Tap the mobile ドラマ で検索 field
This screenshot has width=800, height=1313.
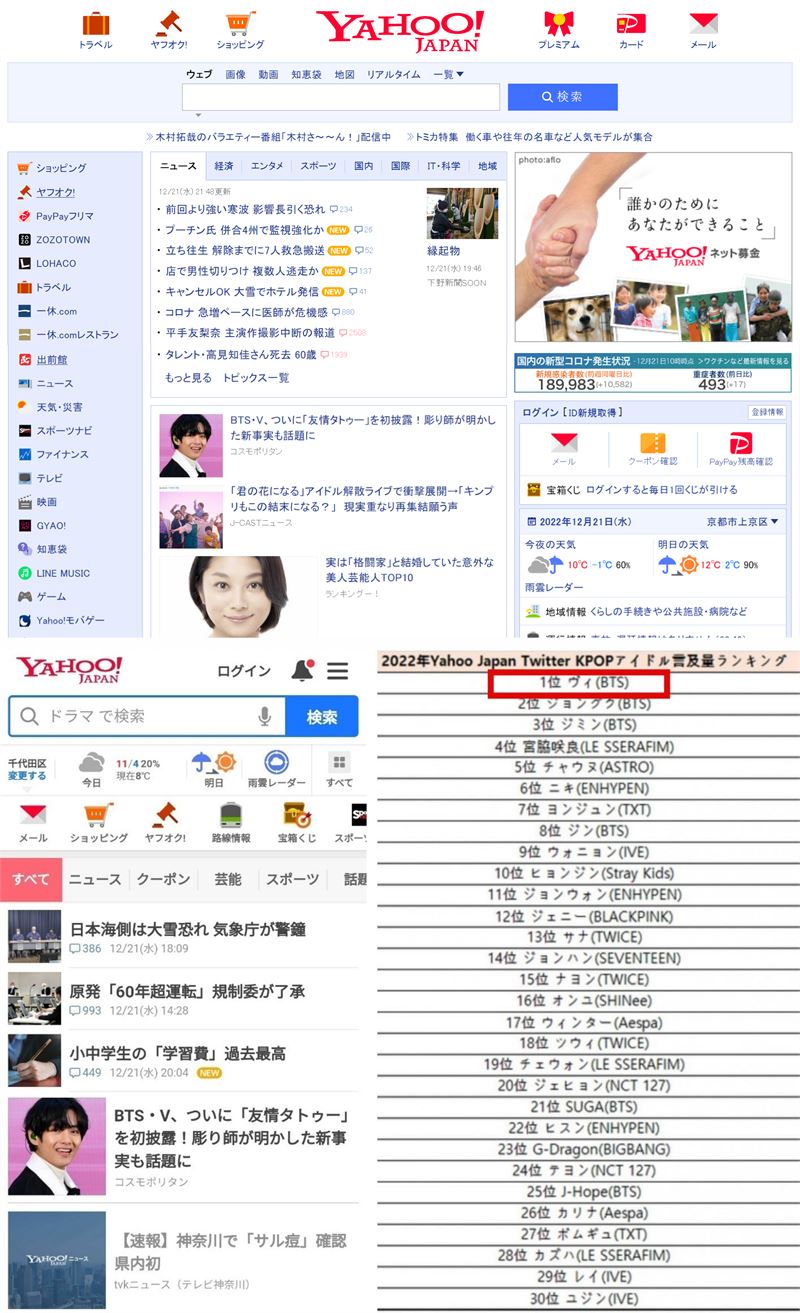coord(145,717)
